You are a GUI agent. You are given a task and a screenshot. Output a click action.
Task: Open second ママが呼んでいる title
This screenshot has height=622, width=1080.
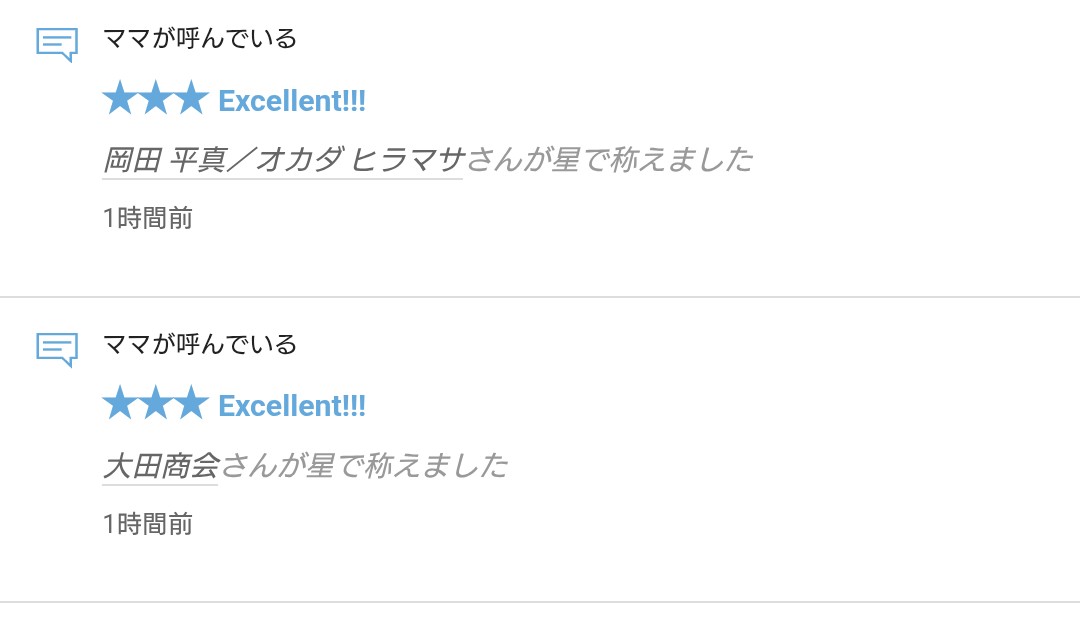200,344
